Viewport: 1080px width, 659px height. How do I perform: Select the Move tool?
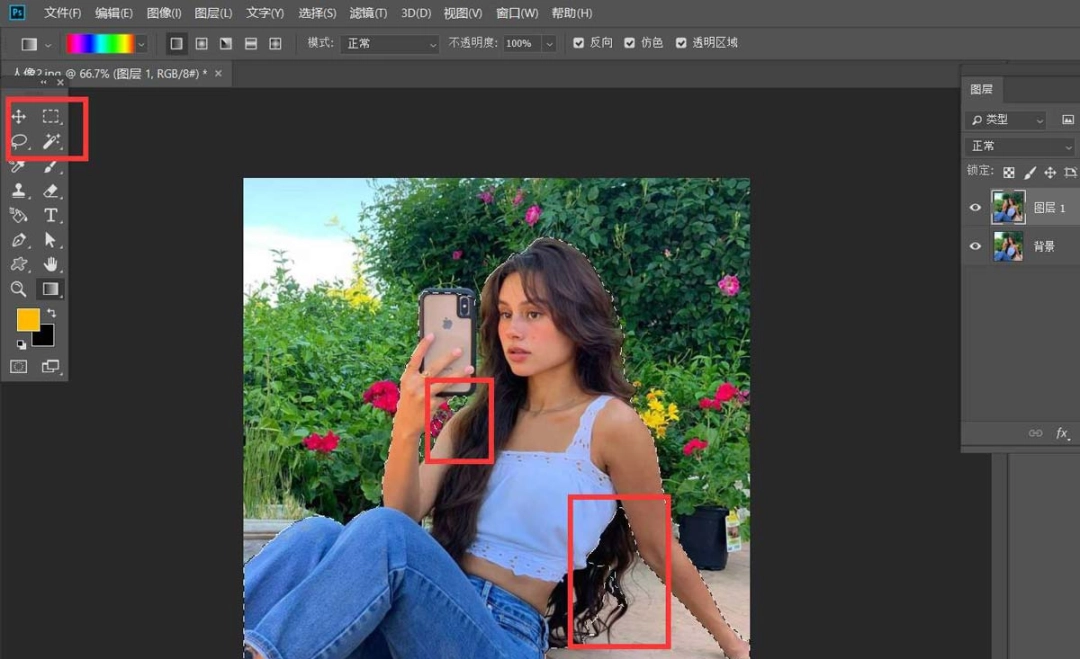coord(19,116)
